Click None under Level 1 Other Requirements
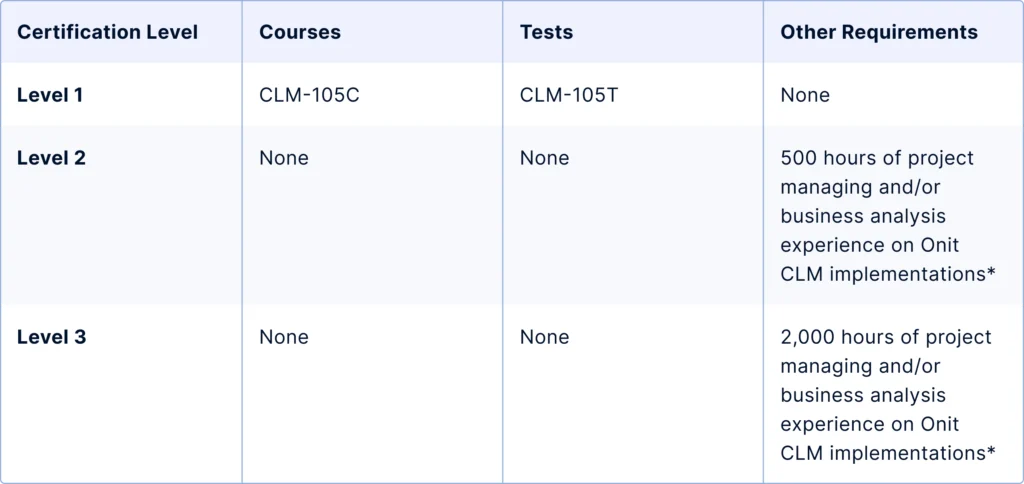 (805, 95)
